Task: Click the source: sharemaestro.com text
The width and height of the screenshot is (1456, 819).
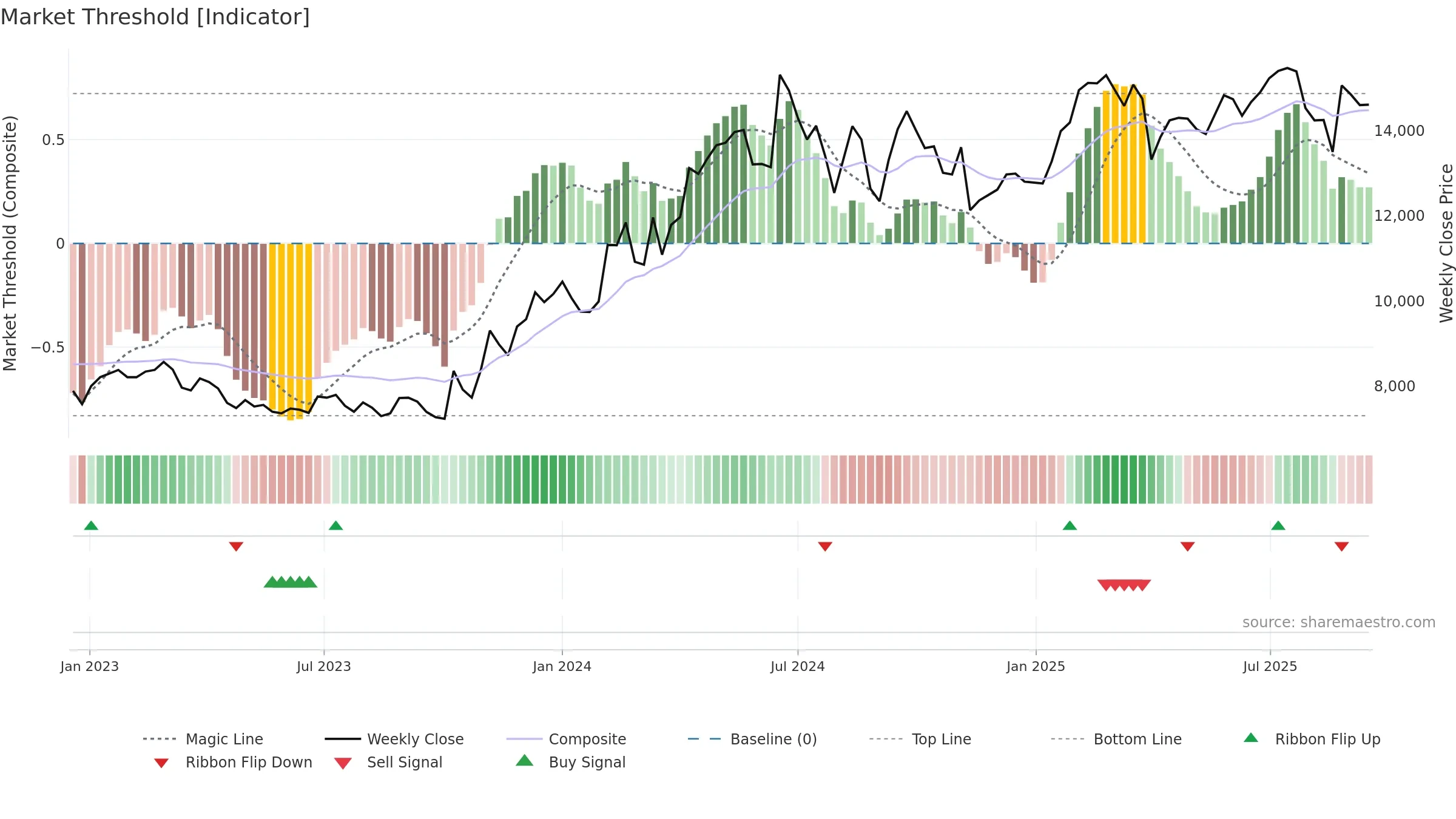Action: pyautogui.click(x=1339, y=622)
